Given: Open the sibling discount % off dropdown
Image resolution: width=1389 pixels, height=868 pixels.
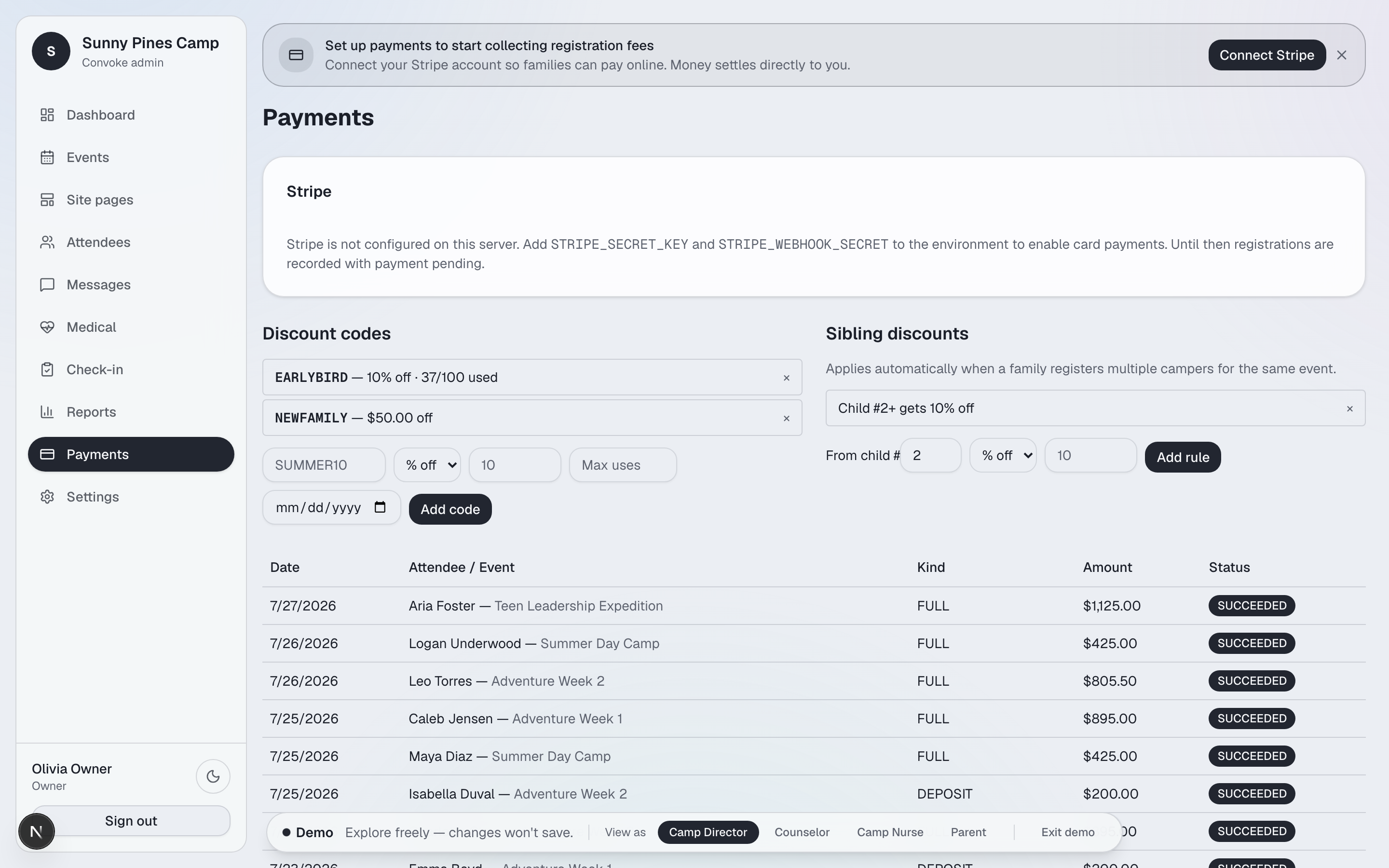Looking at the screenshot, I should [x=1003, y=455].
